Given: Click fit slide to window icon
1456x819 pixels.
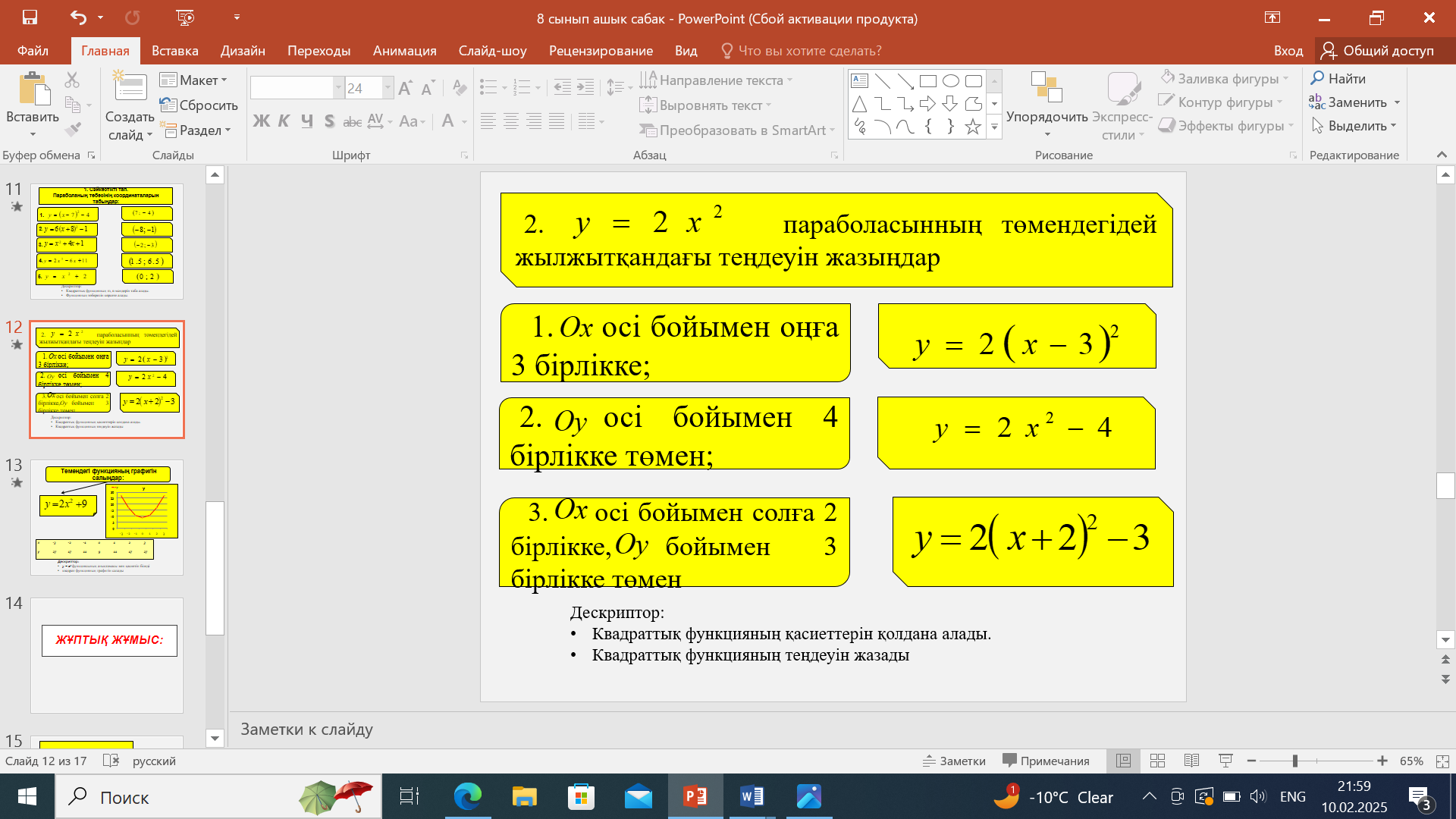Looking at the screenshot, I should 1442,761.
